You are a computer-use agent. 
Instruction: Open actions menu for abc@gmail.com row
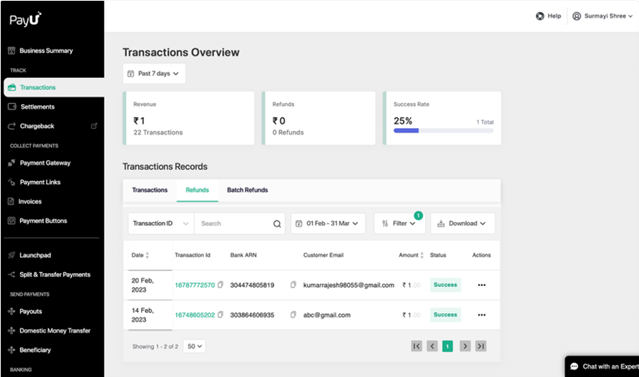coord(482,315)
